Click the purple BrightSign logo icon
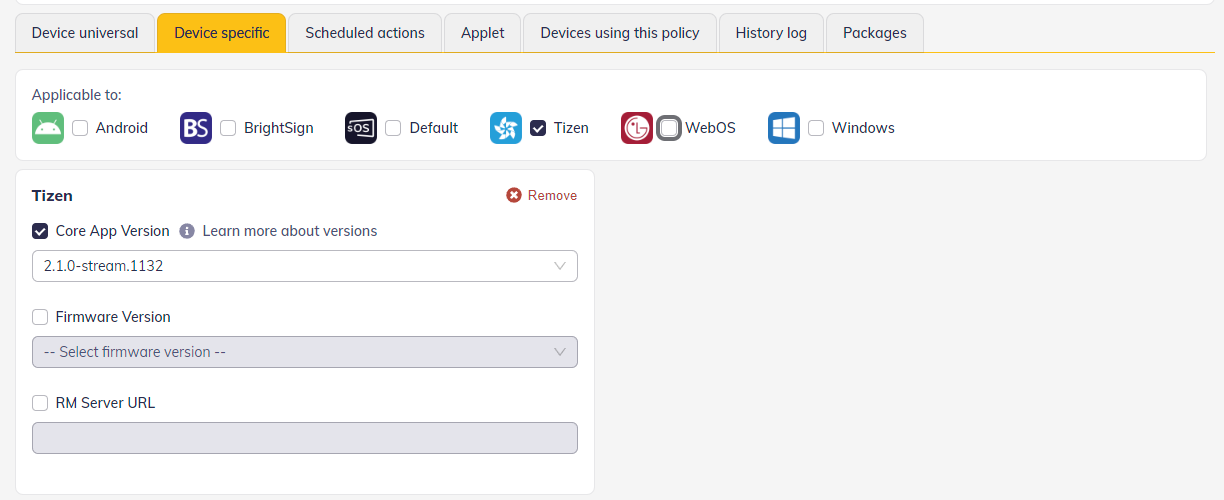The image size is (1224, 500). pos(196,128)
